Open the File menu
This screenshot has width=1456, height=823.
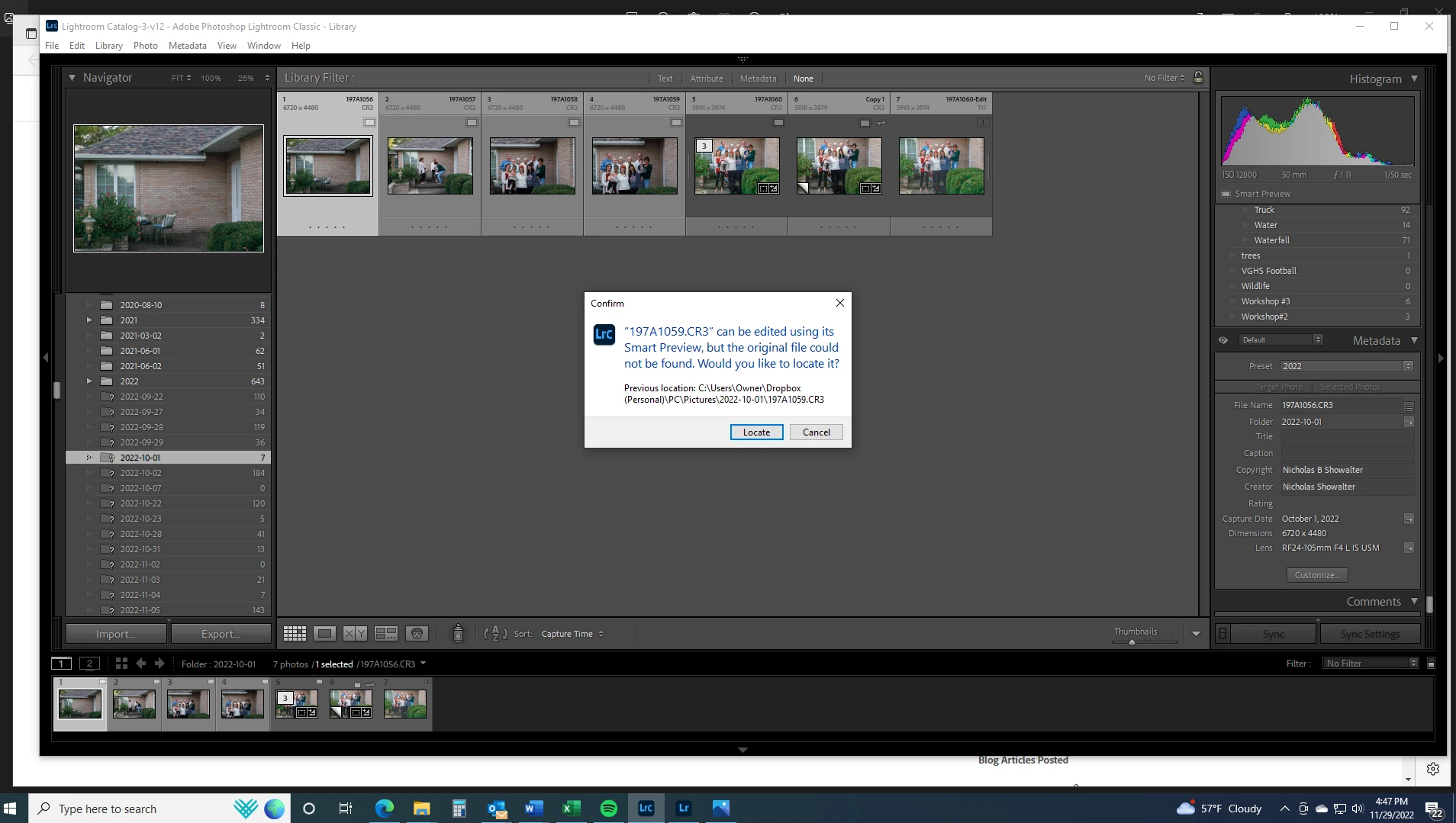[52, 46]
